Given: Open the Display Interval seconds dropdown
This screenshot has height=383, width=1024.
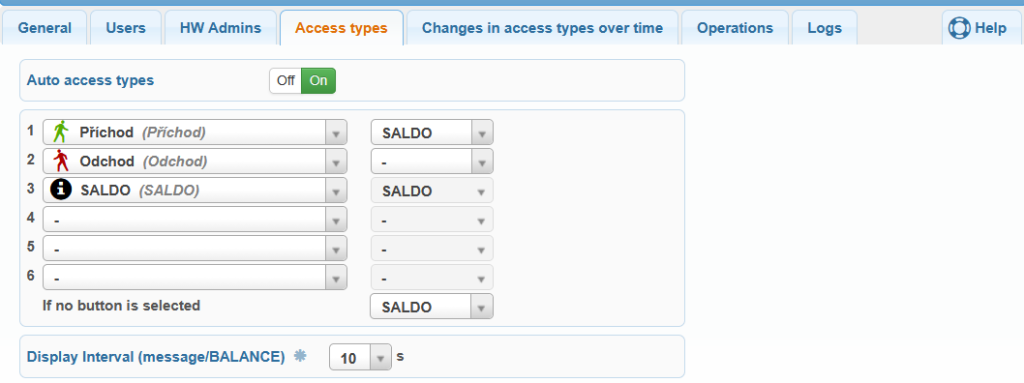Looking at the screenshot, I should coord(360,358).
